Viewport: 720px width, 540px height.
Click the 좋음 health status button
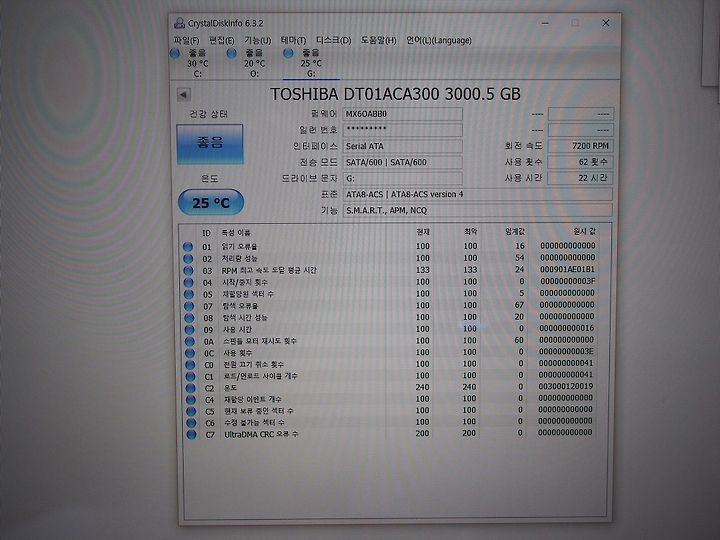[210, 144]
